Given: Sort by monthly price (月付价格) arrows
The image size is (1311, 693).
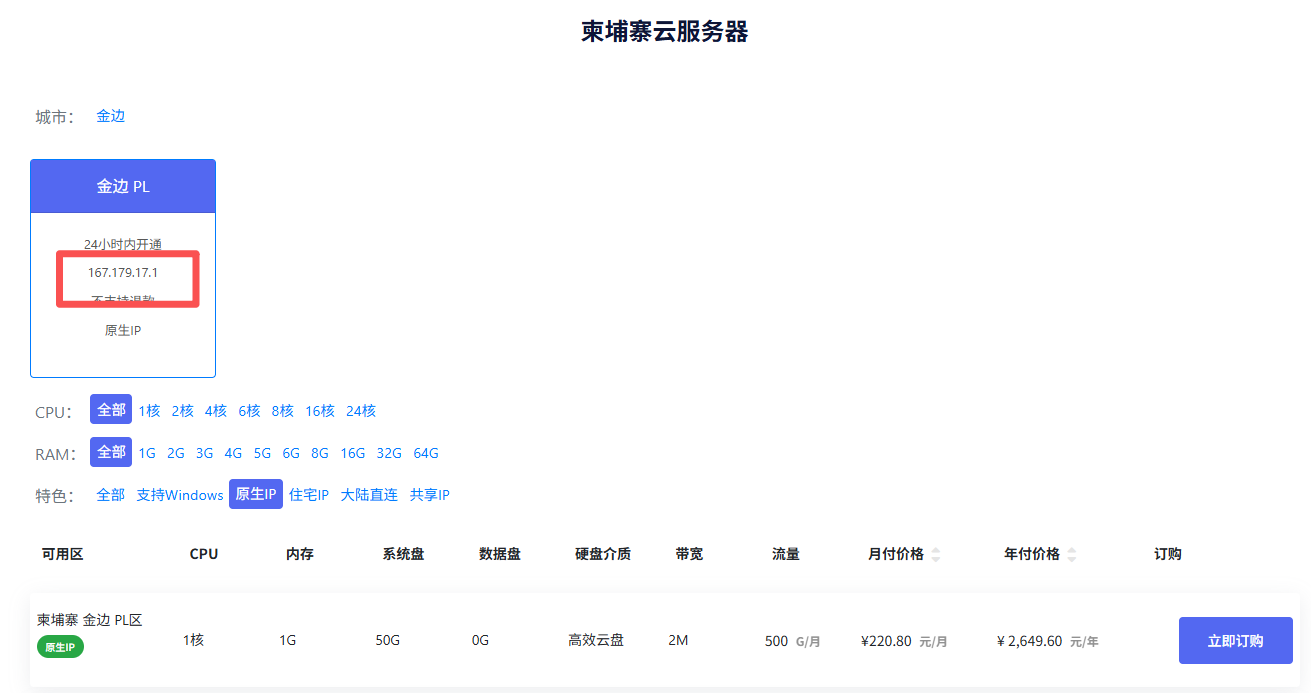Looking at the screenshot, I should tap(935, 554).
